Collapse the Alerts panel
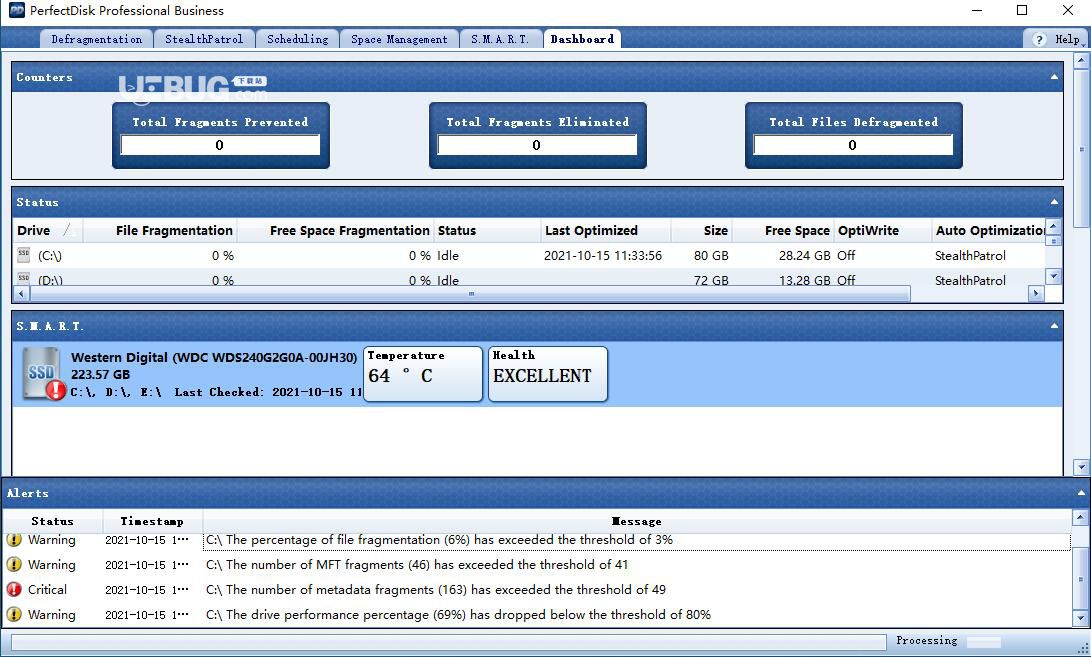This screenshot has height=657, width=1091. (1081, 493)
